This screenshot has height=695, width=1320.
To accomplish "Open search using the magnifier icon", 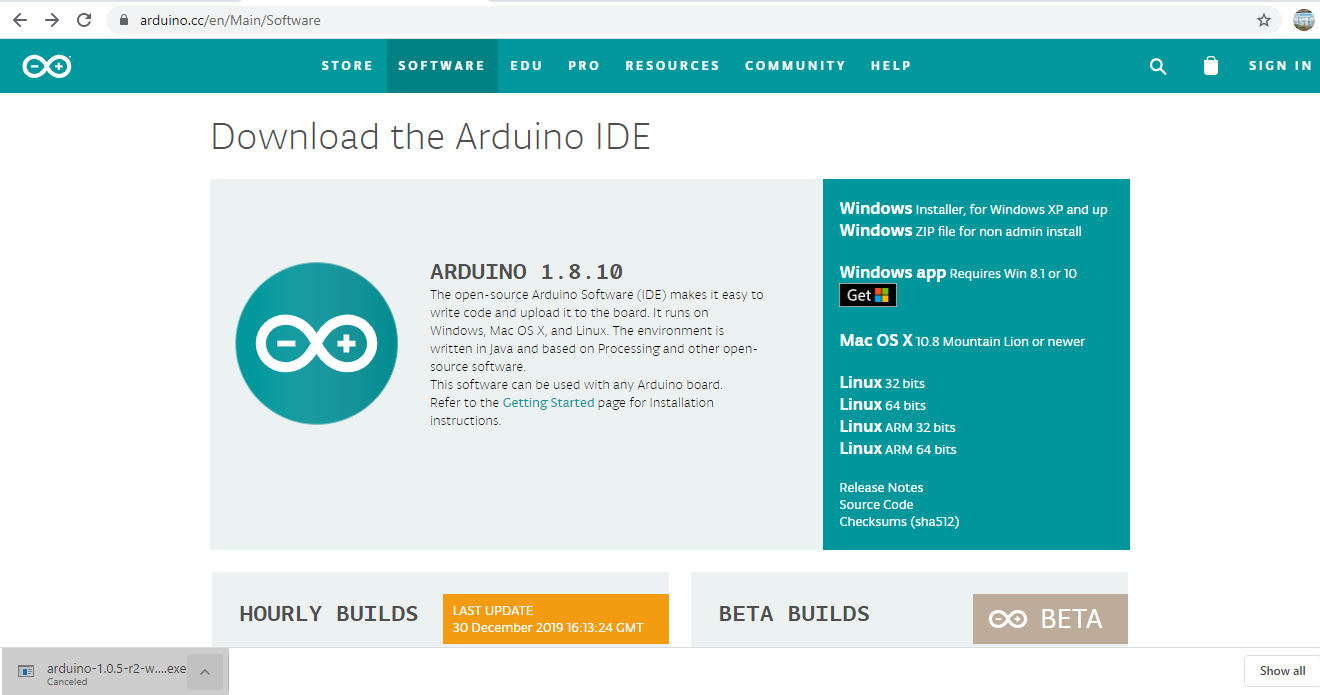I will (1157, 66).
